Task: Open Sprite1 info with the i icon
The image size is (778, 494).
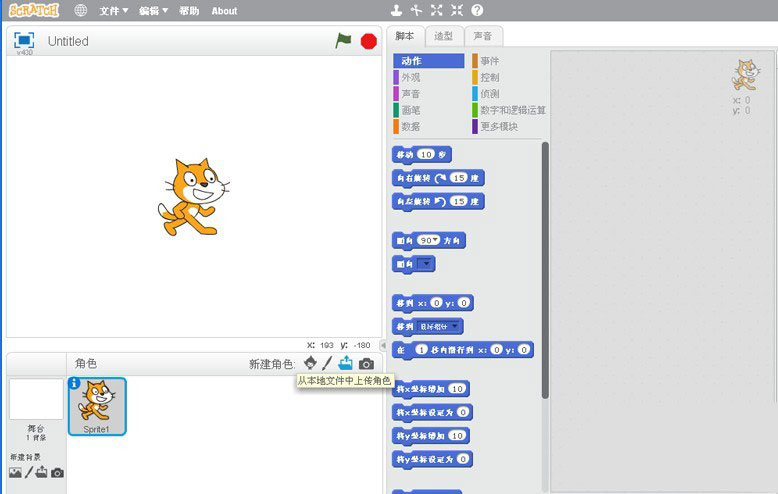Action: click(74, 383)
